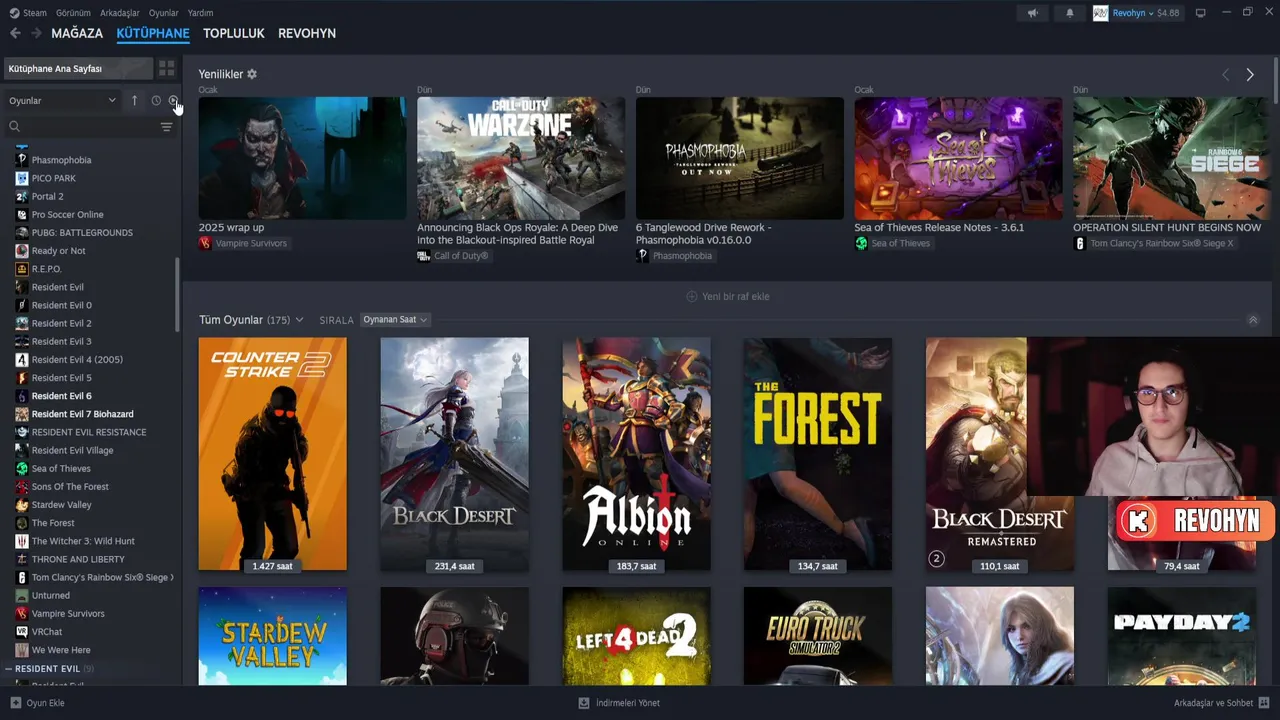1280x720 pixels.
Task: Switch to grid collections view icon
Action: (x=167, y=68)
